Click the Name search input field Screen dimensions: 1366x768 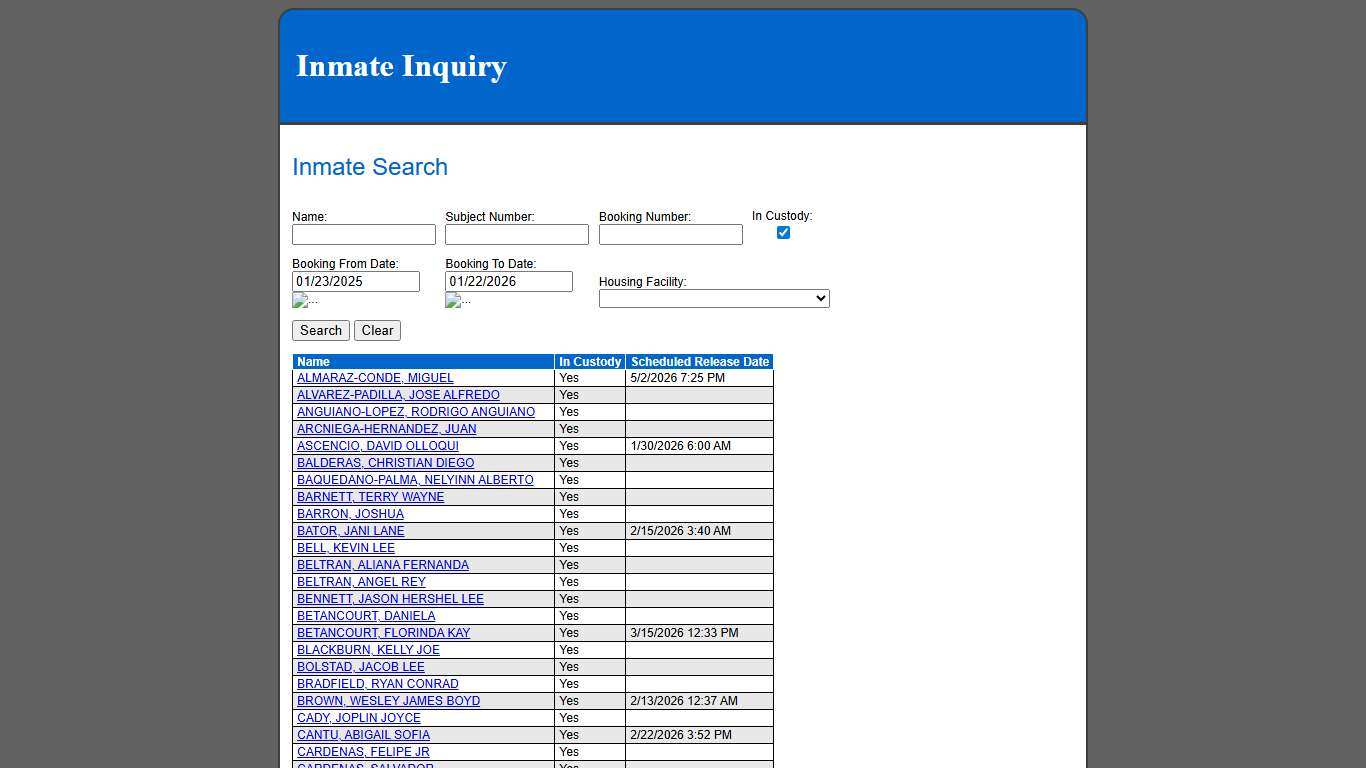[x=363, y=234]
